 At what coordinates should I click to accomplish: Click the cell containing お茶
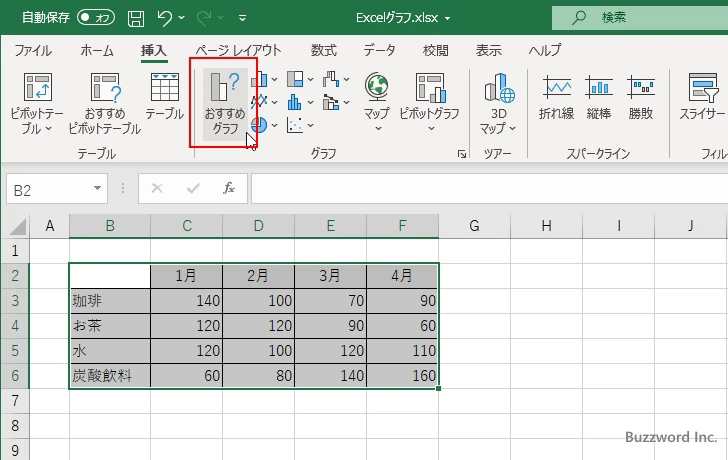click(110, 326)
